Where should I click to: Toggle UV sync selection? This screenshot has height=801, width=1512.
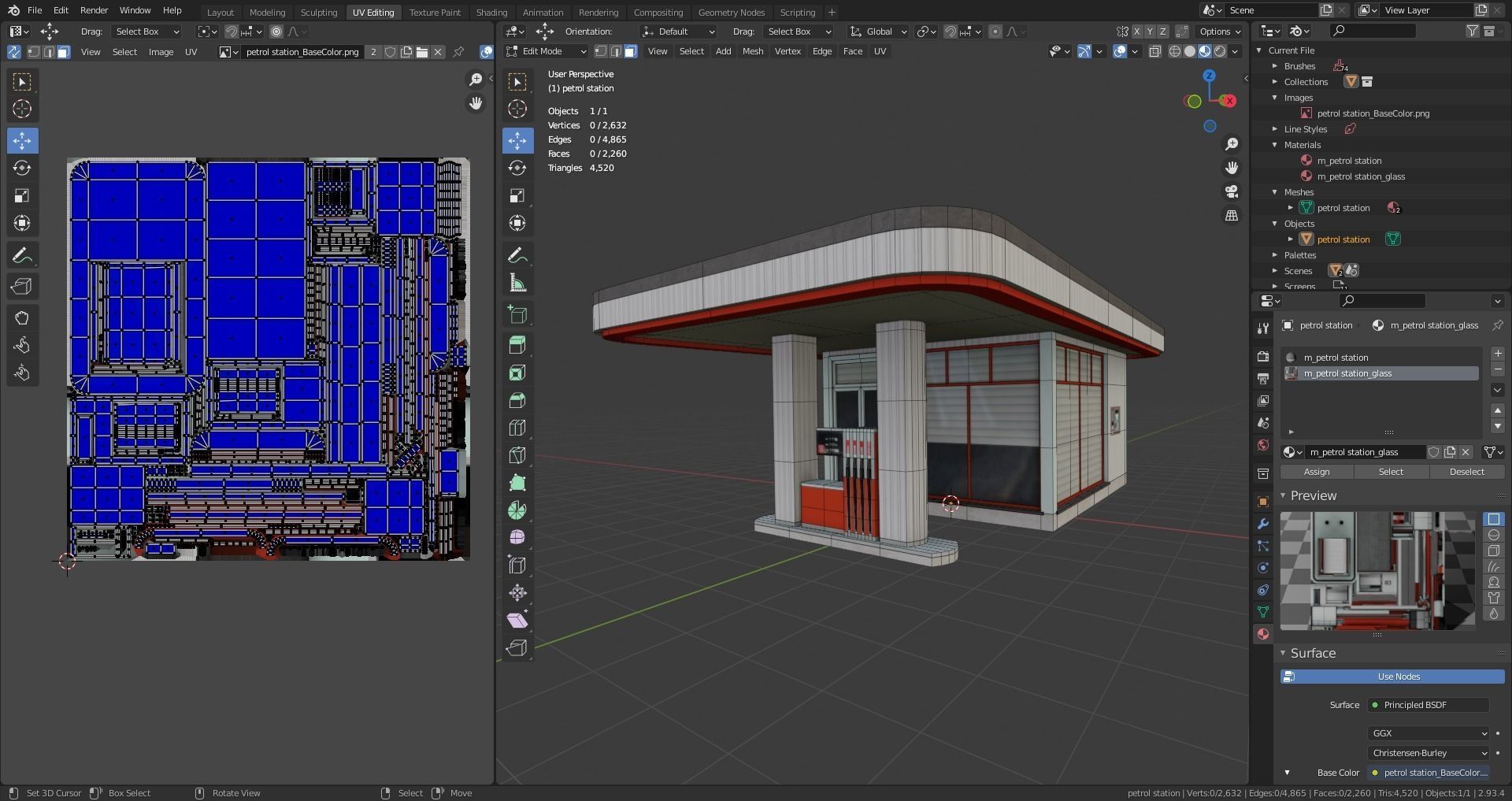coord(14,52)
